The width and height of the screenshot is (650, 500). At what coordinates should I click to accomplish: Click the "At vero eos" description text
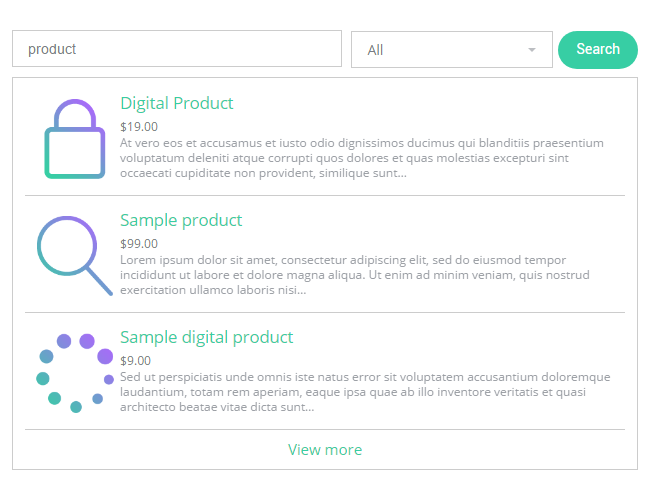[x=362, y=158]
